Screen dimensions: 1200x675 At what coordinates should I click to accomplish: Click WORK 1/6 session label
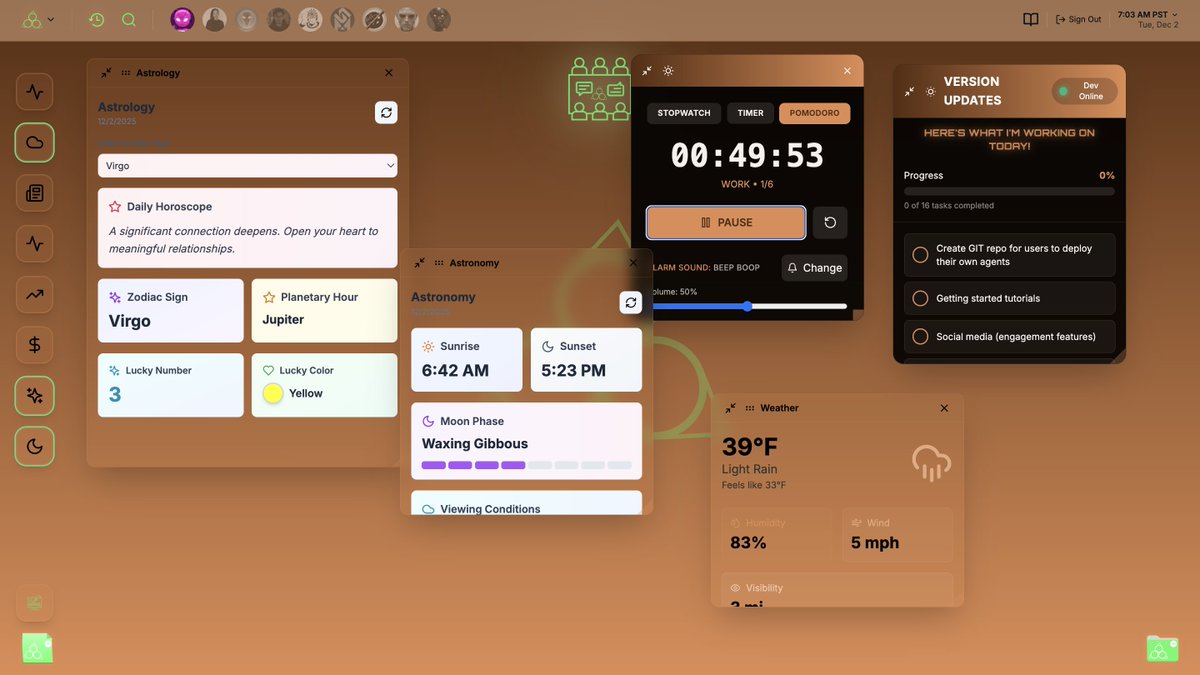pos(747,185)
